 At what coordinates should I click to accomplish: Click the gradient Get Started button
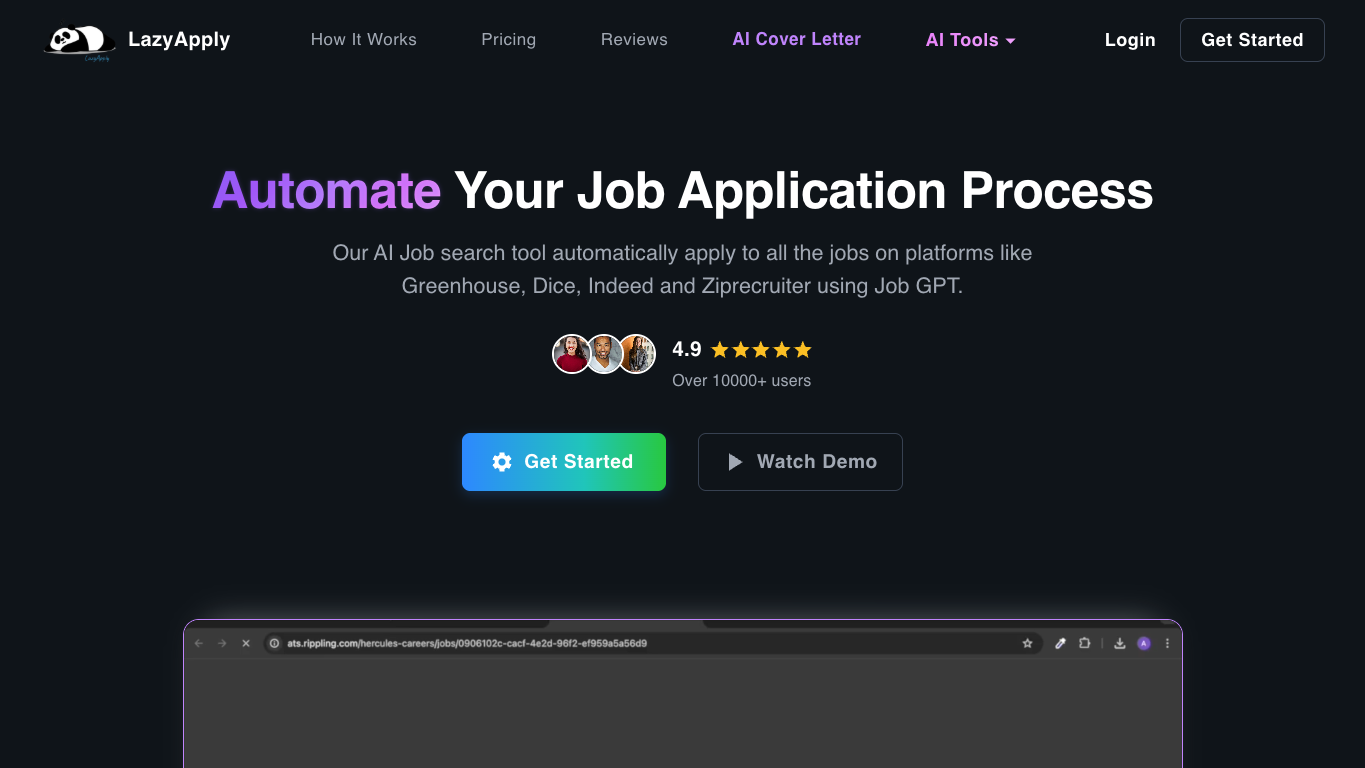tap(564, 462)
